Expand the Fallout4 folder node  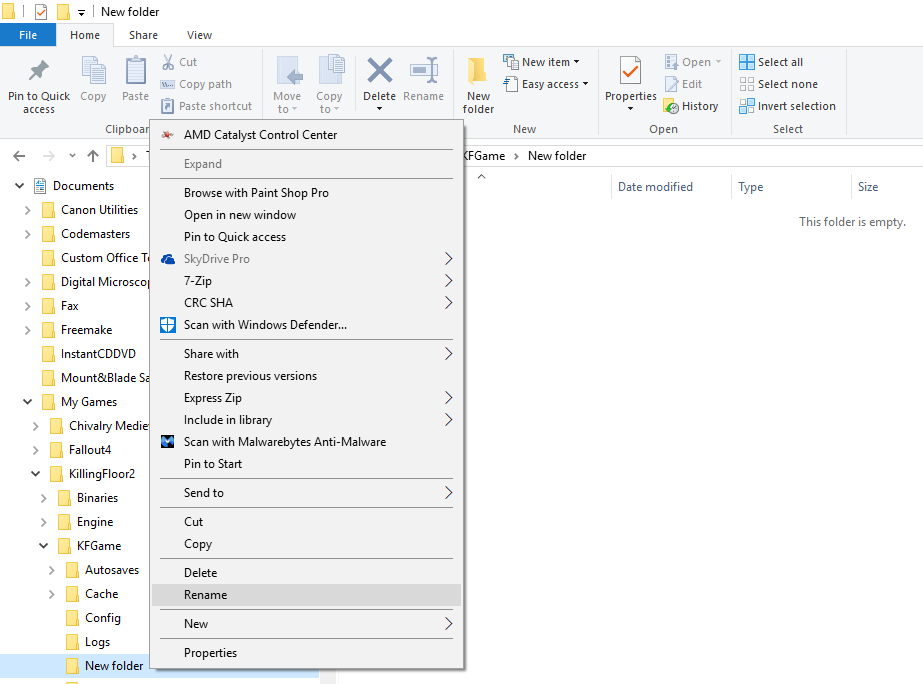coord(35,450)
